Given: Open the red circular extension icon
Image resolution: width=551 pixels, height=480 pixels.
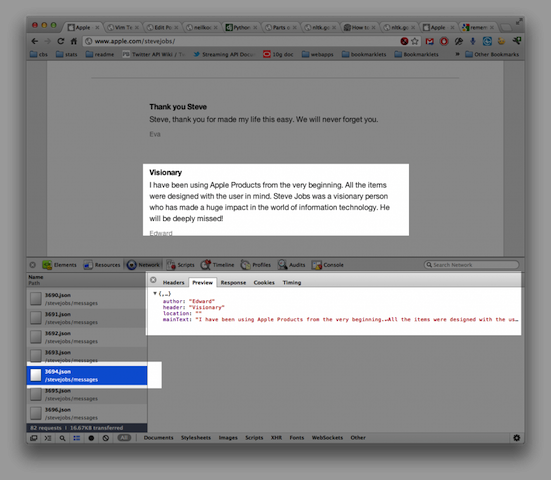Looking at the screenshot, I should [444, 41].
